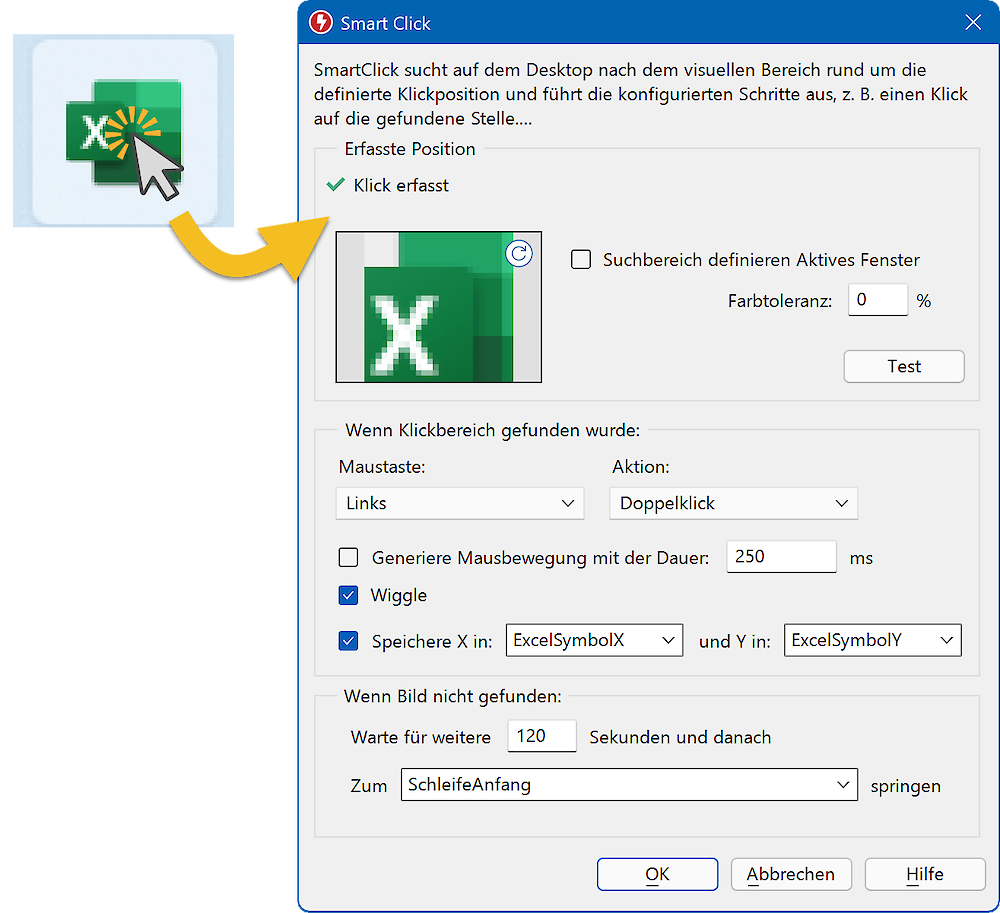Open the Maustaste dropdown showing Links
This screenshot has height=913, width=1000.
coord(460,504)
